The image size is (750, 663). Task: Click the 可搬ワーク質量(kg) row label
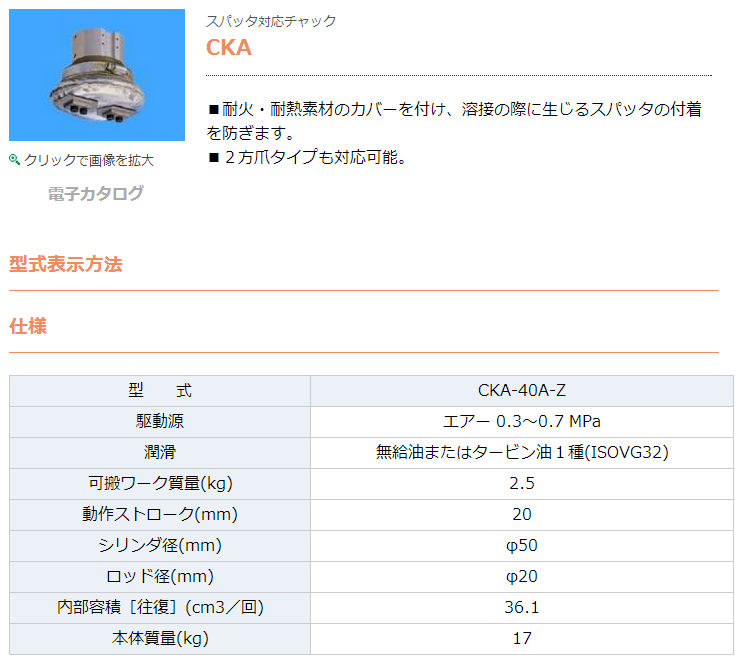160,484
